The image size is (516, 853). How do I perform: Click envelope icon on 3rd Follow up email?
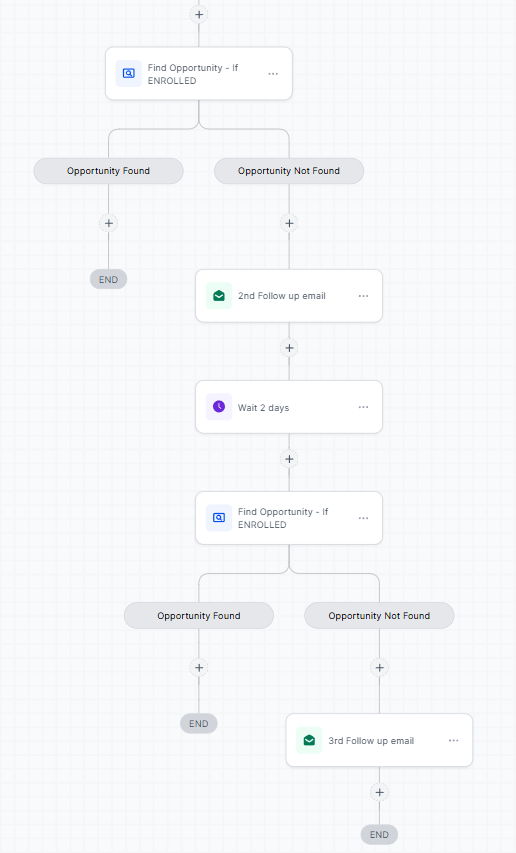pos(309,740)
